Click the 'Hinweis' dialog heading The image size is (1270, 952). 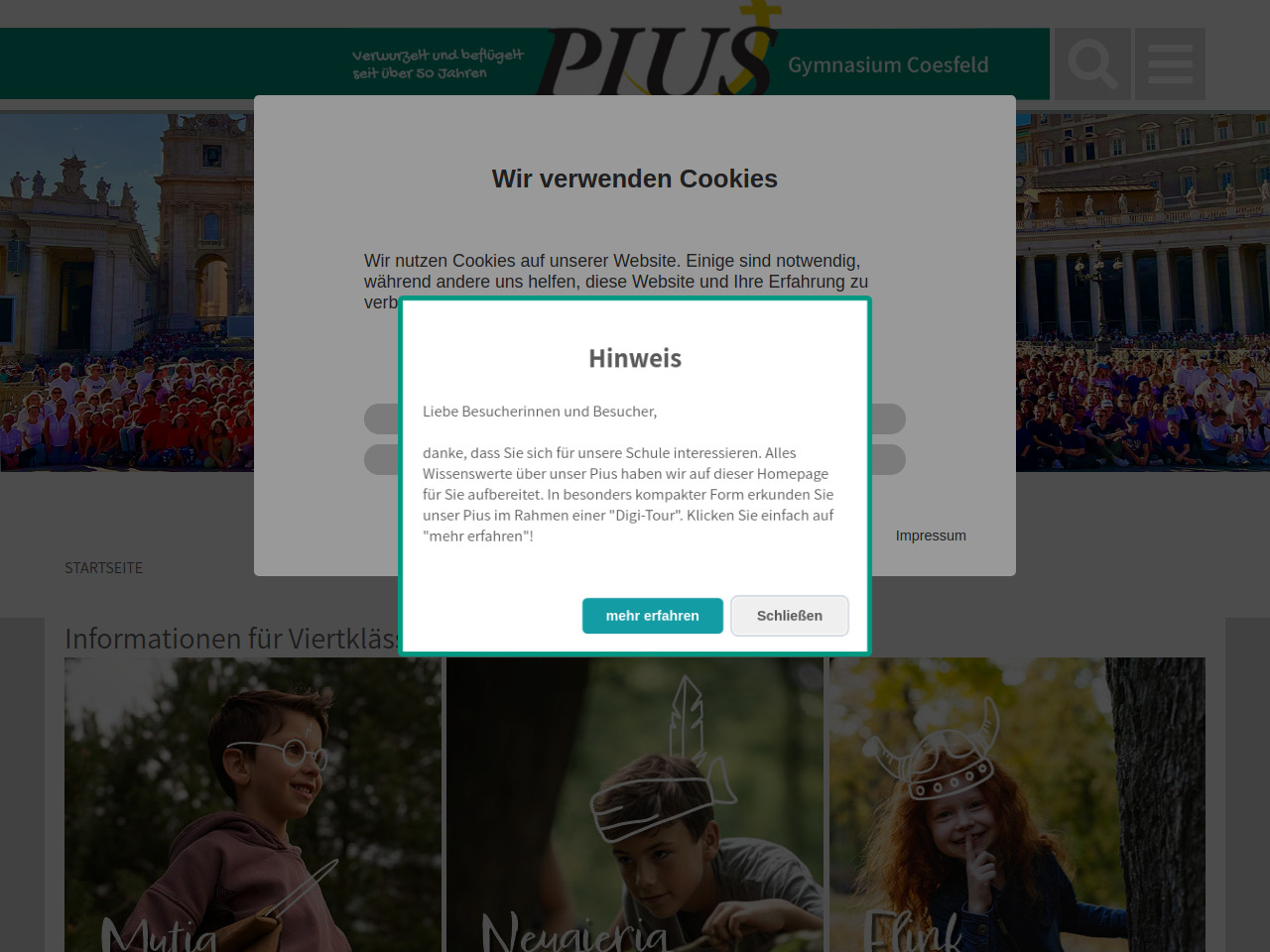[x=635, y=358]
